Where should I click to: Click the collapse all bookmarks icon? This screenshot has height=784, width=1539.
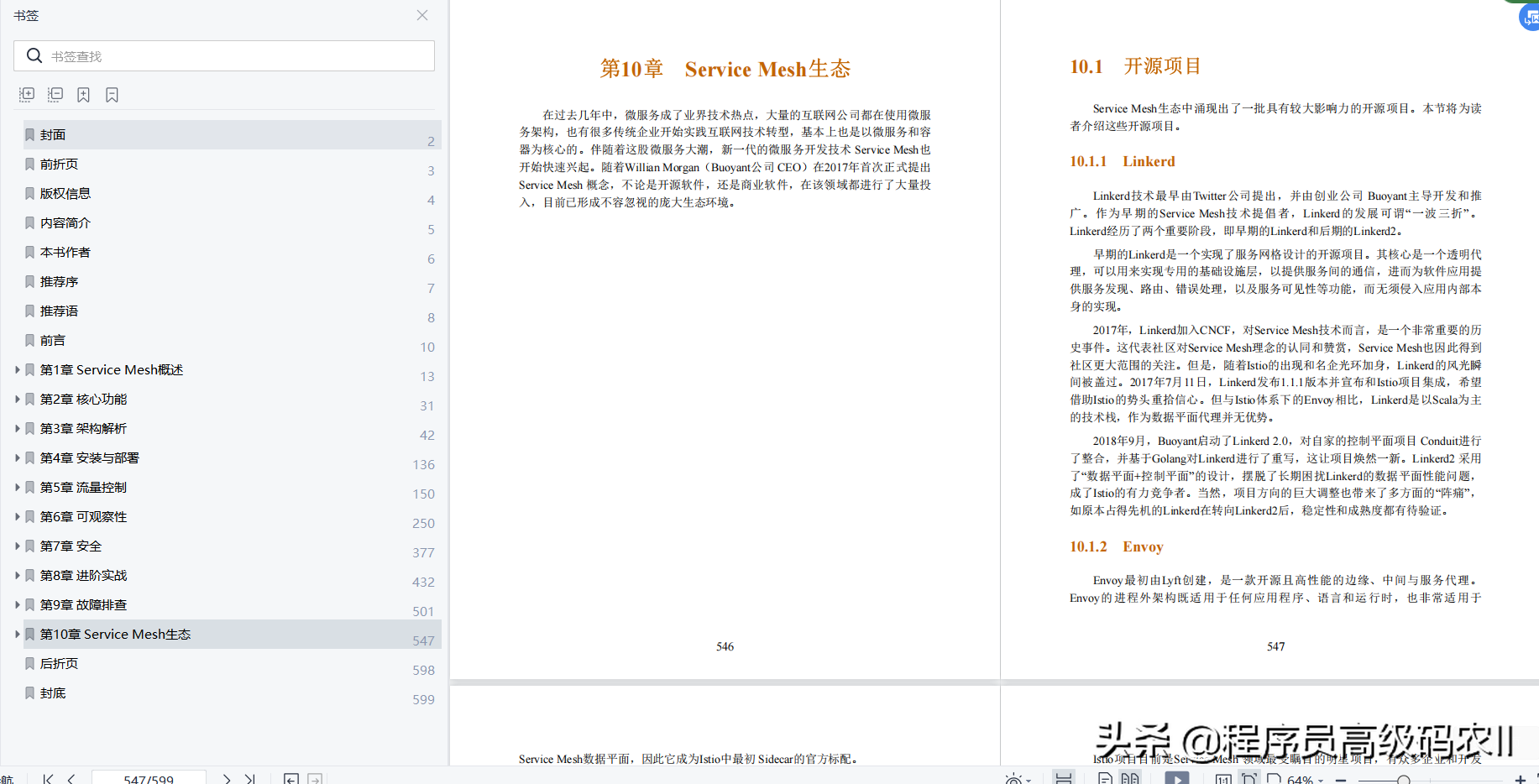[x=55, y=95]
